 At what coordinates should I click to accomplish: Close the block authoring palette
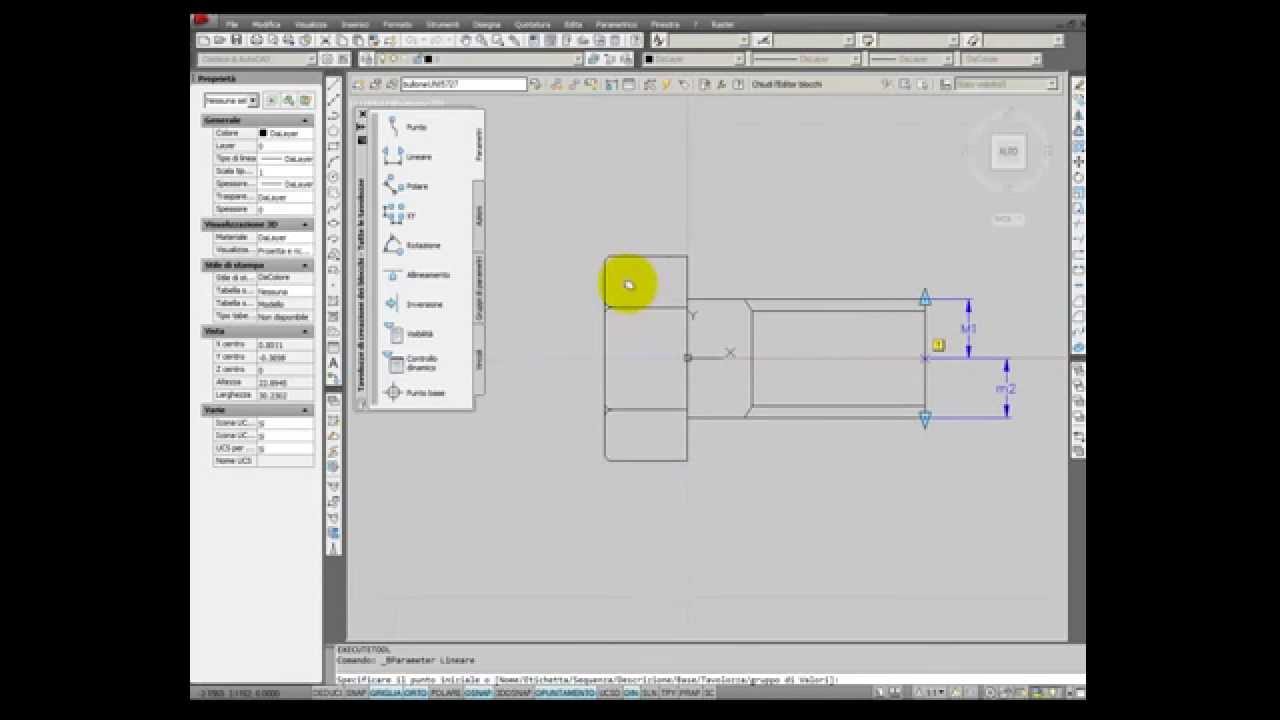(x=362, y=114)
